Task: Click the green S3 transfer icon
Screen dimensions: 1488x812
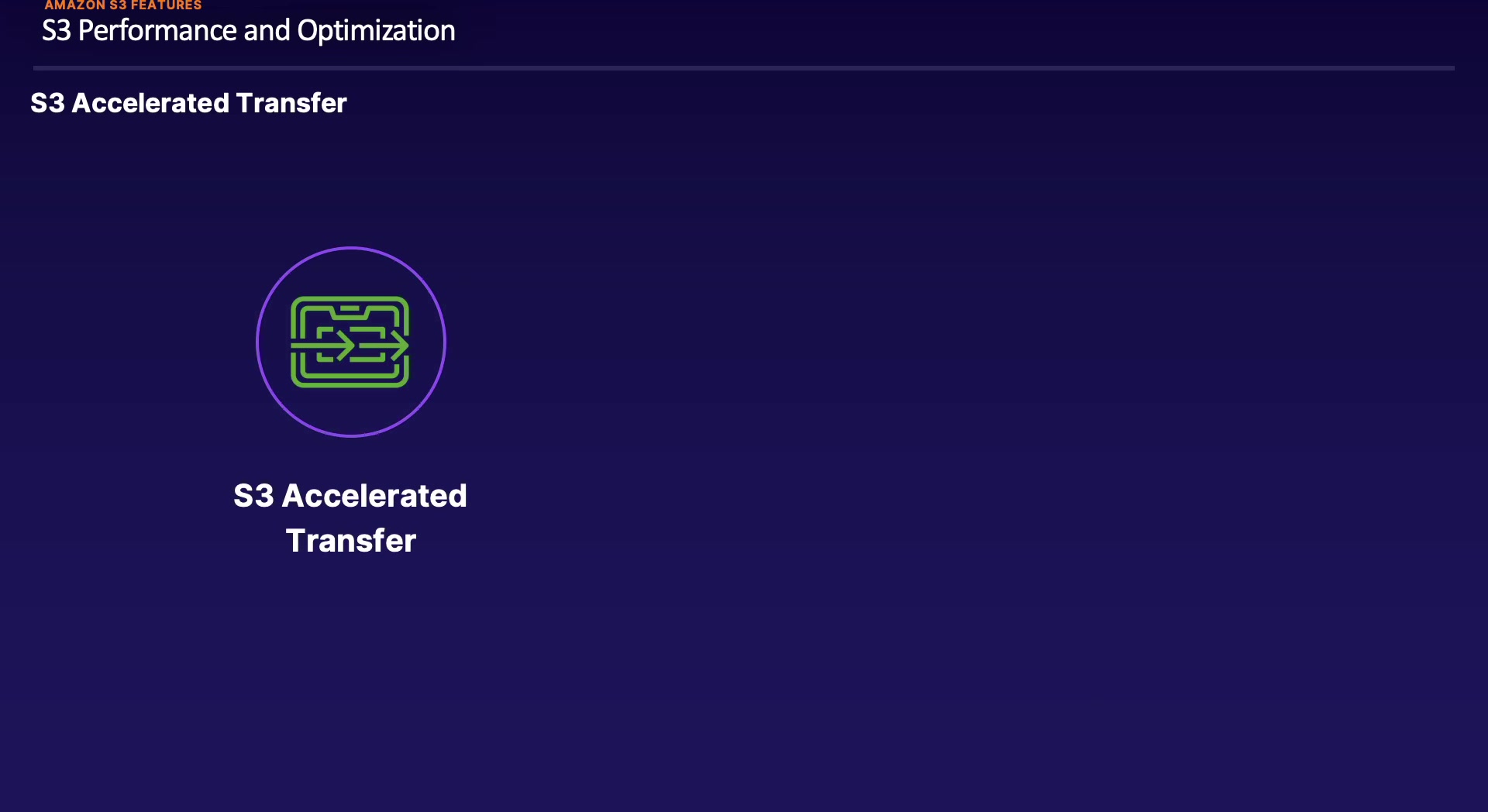Action: pyautogui.click(x=350, y=342)
